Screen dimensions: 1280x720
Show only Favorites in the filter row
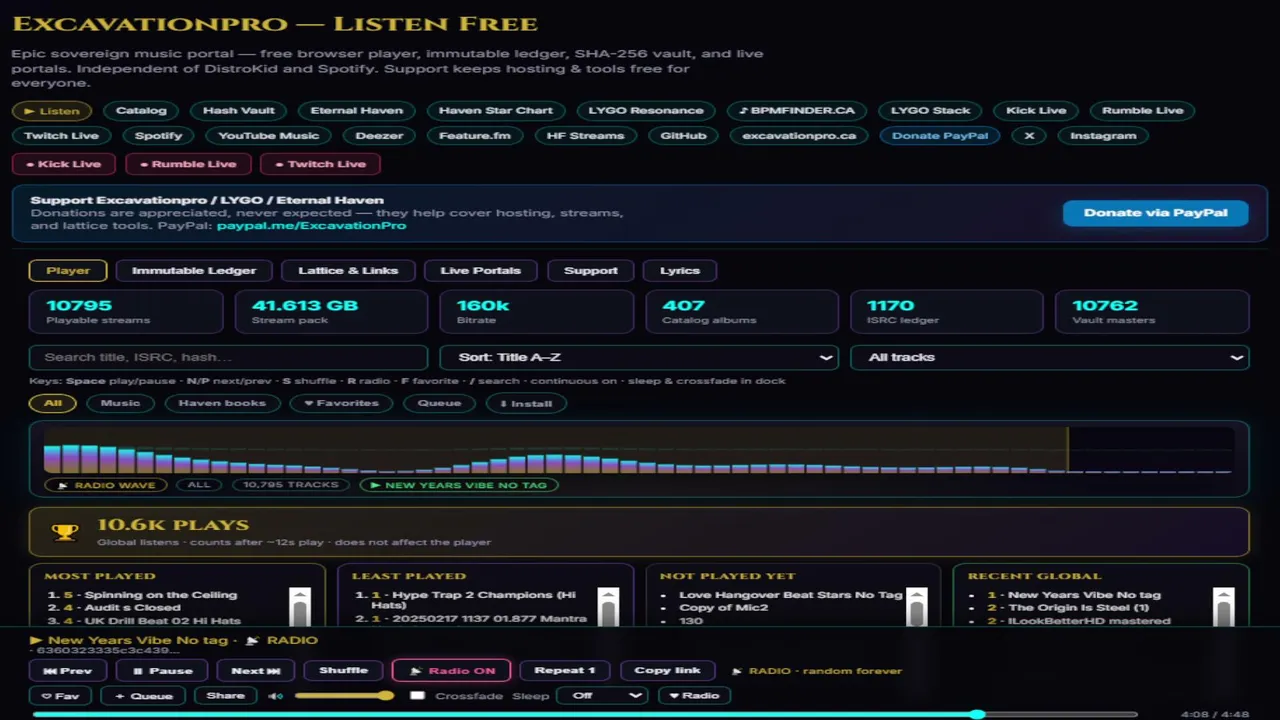point(341,403)
